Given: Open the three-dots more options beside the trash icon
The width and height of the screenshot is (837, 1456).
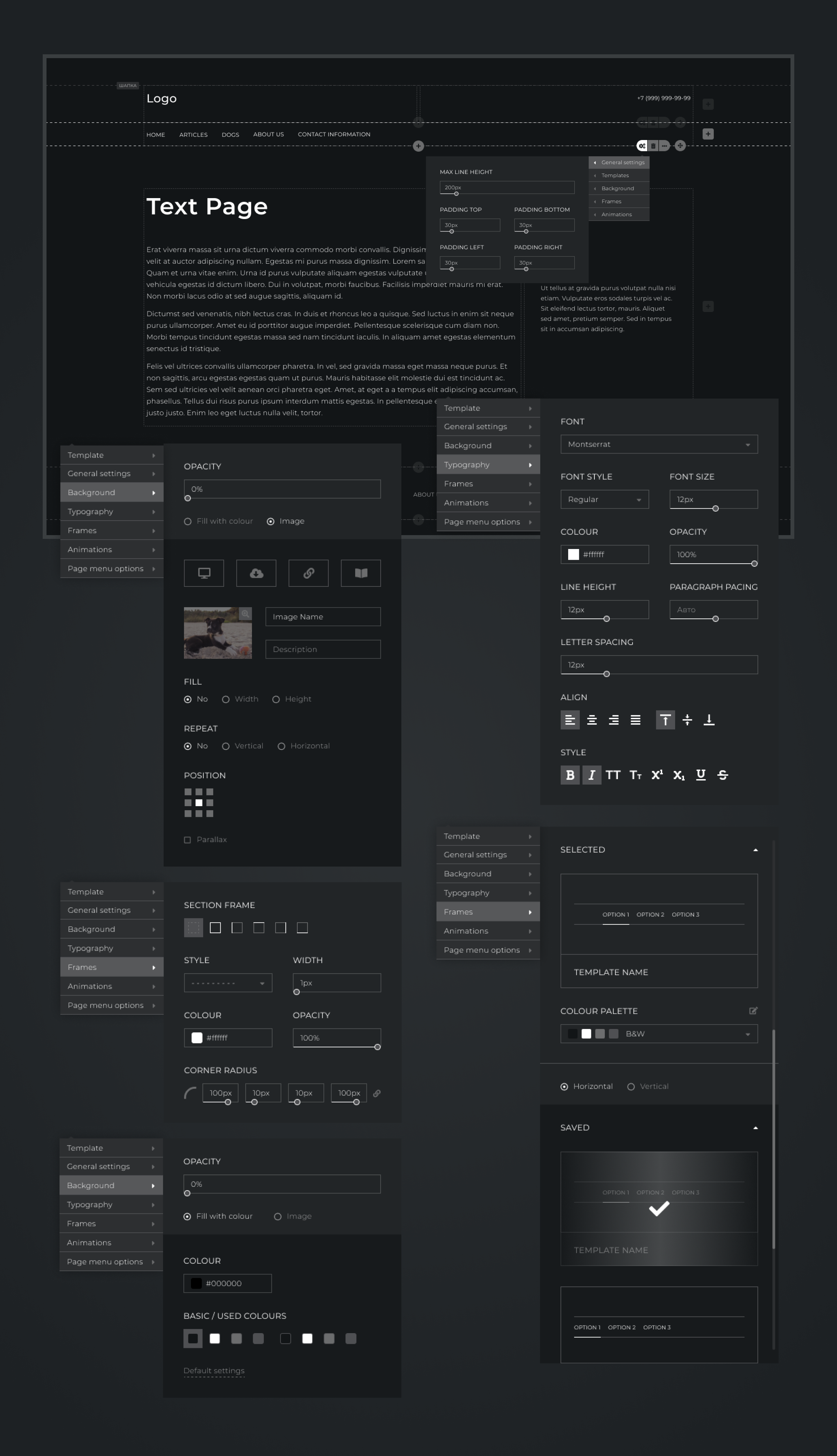Looking at the screenshot, I should tap(664, 146).
